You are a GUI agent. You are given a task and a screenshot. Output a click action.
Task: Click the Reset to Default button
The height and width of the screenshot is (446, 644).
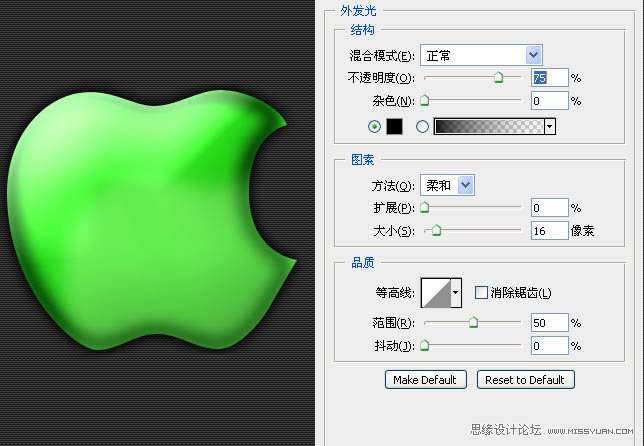pyautogui.click(x=525, y=379)
